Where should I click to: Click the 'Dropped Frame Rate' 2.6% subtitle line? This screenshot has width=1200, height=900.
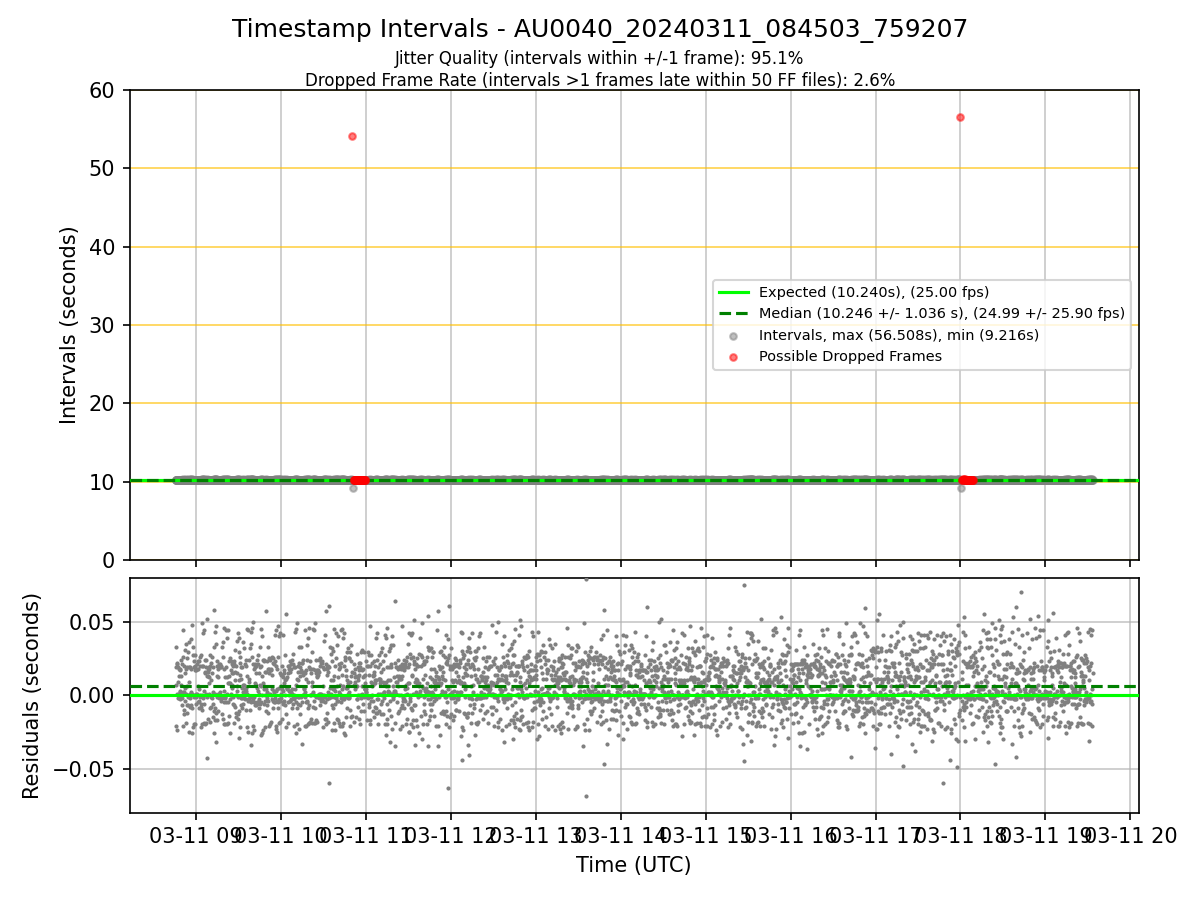click(600, 80)
